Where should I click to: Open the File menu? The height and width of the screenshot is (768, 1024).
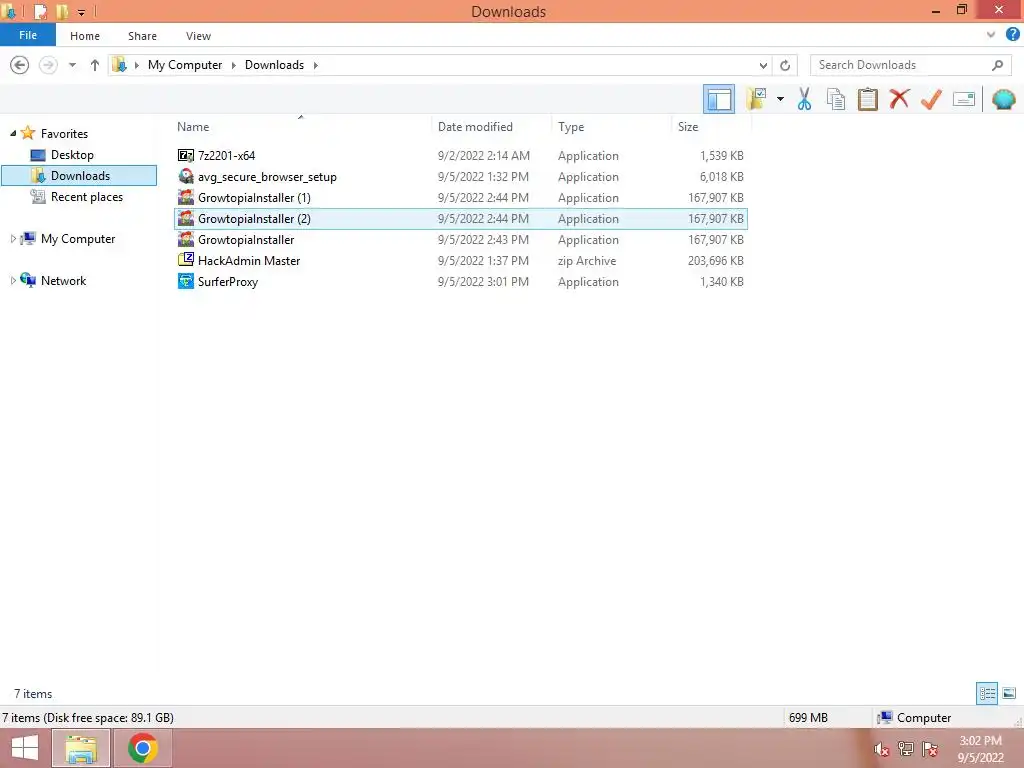[x=28, y=35]
